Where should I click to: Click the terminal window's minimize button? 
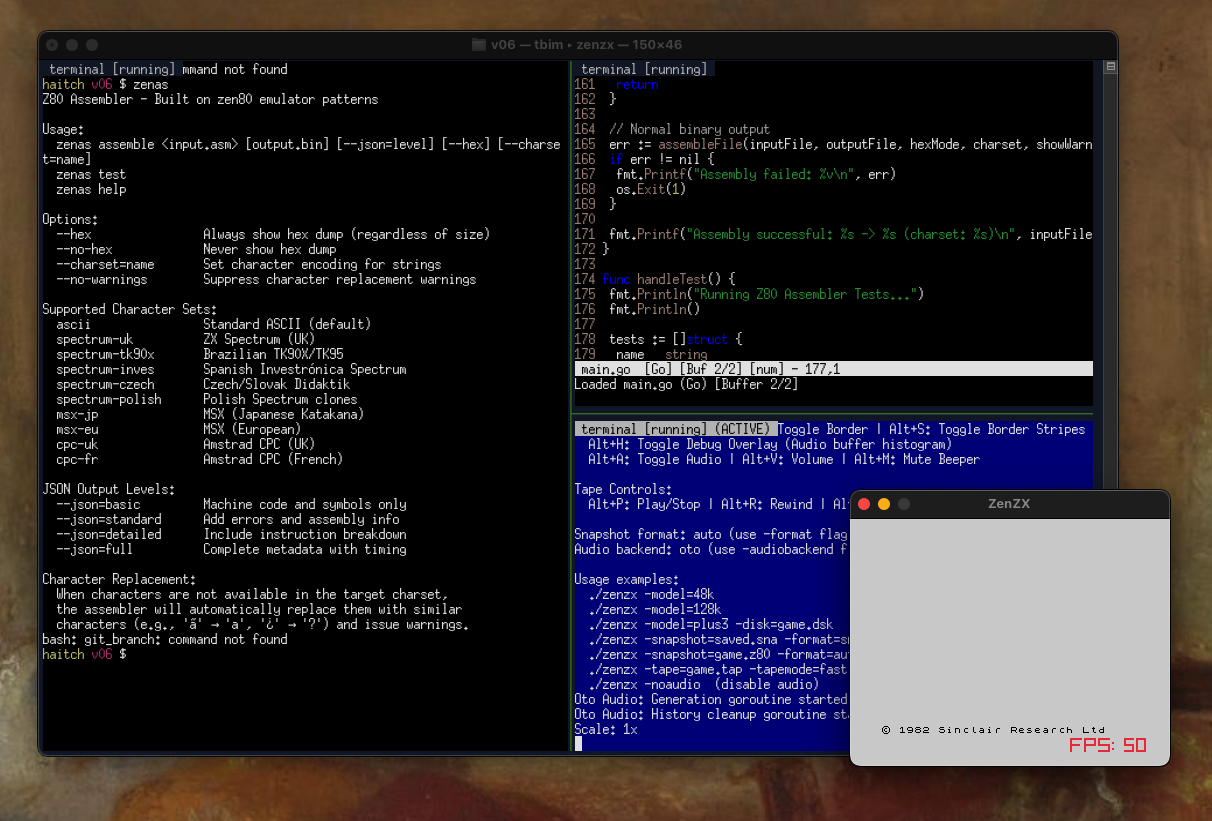point(72,45)
